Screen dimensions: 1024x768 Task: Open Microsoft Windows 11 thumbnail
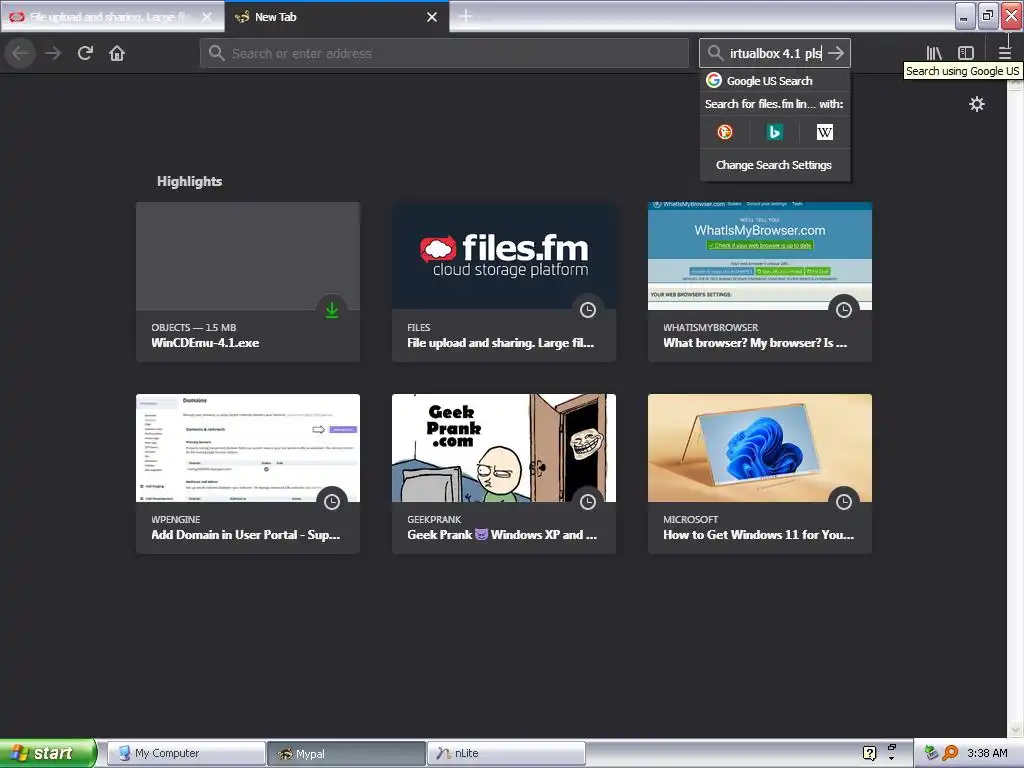click(760, 448)
